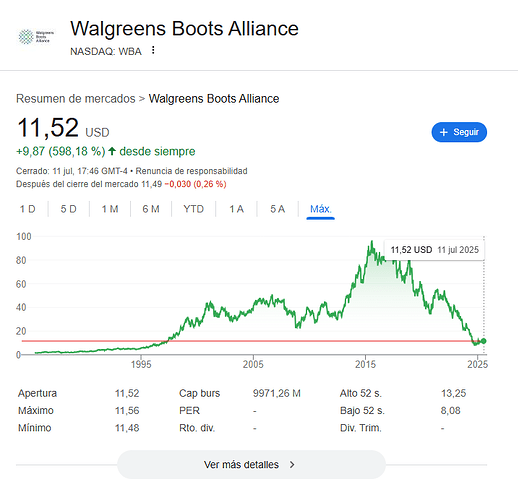
Task: Follow the stock with Seguir button
Action: click(x=459, y=132)
